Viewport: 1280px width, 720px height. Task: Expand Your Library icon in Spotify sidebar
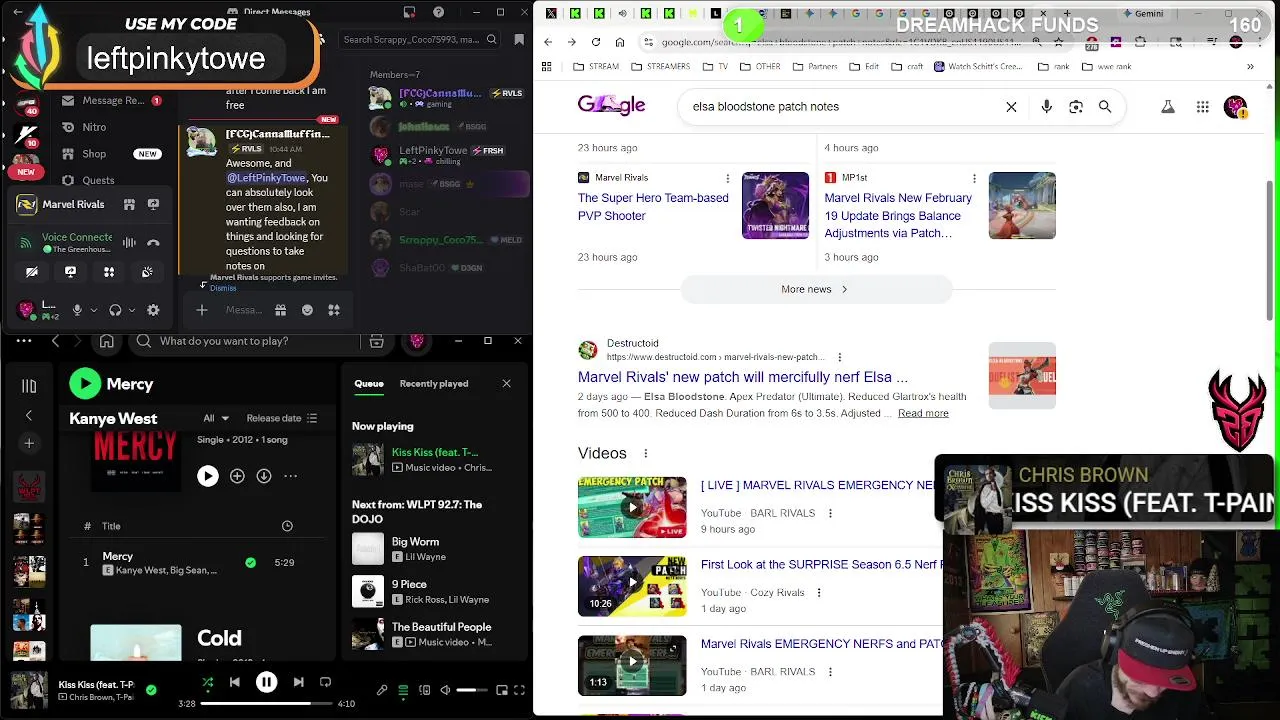pyautogui.click(x=29, y=385)
